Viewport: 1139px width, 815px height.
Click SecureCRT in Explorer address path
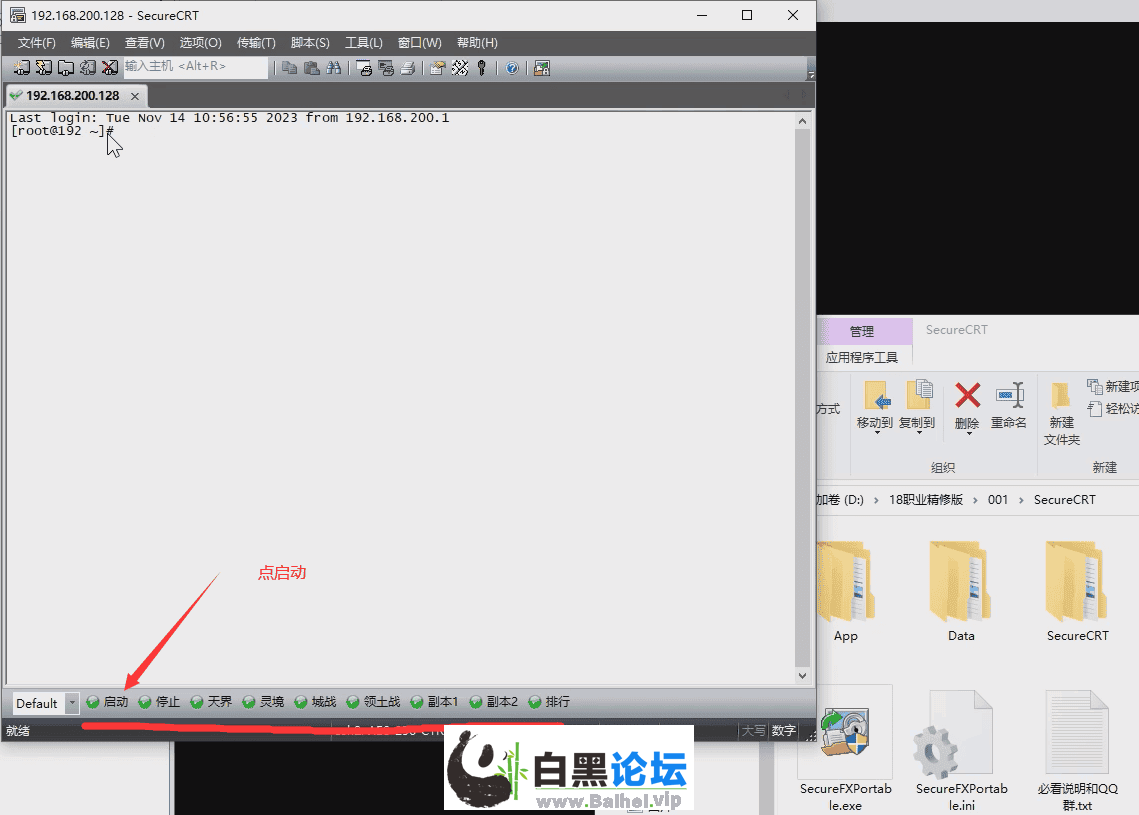pyautogui.click(x=1064, y=500)
